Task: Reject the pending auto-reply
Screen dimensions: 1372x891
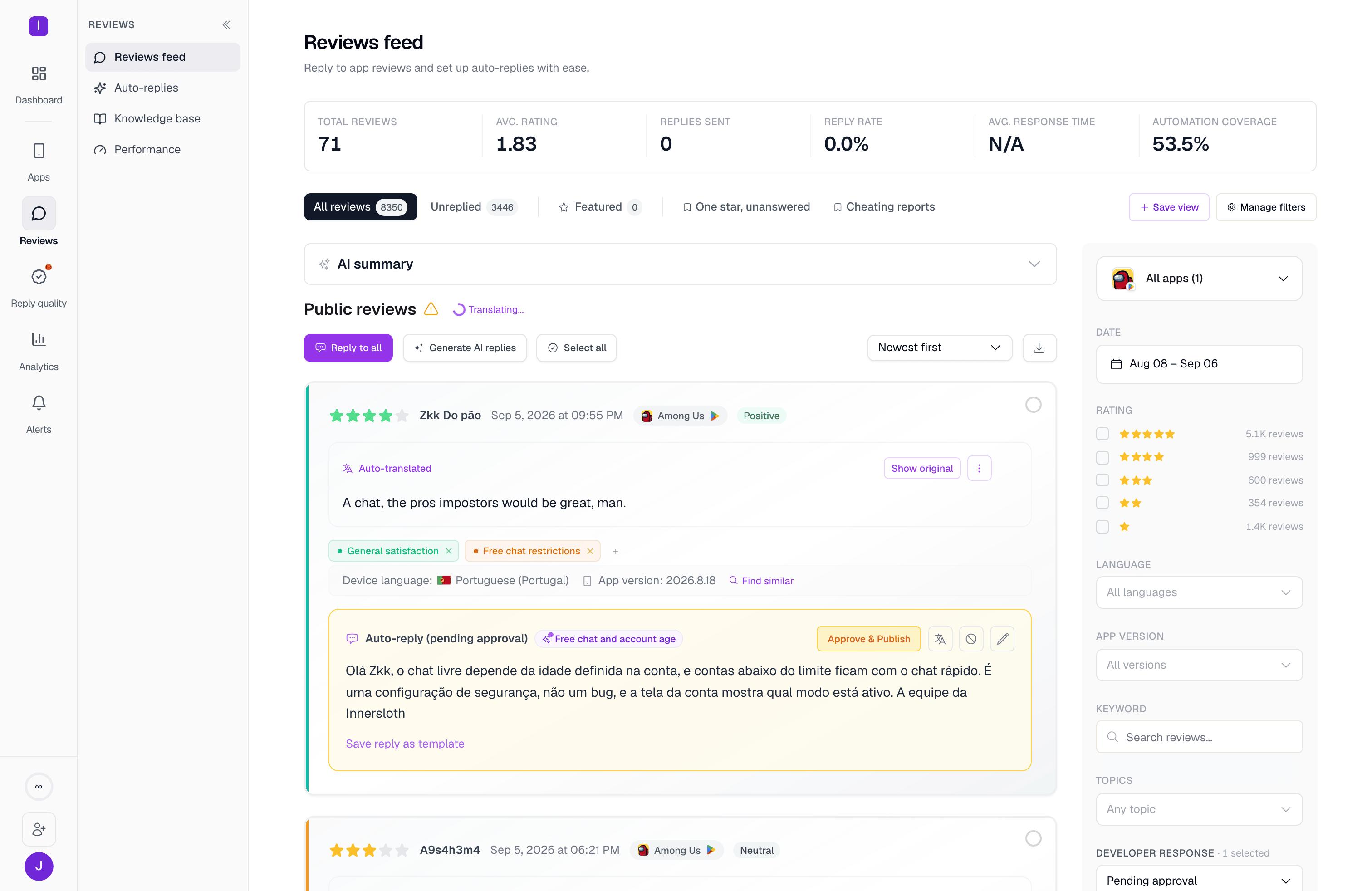Action: (971, 639)
